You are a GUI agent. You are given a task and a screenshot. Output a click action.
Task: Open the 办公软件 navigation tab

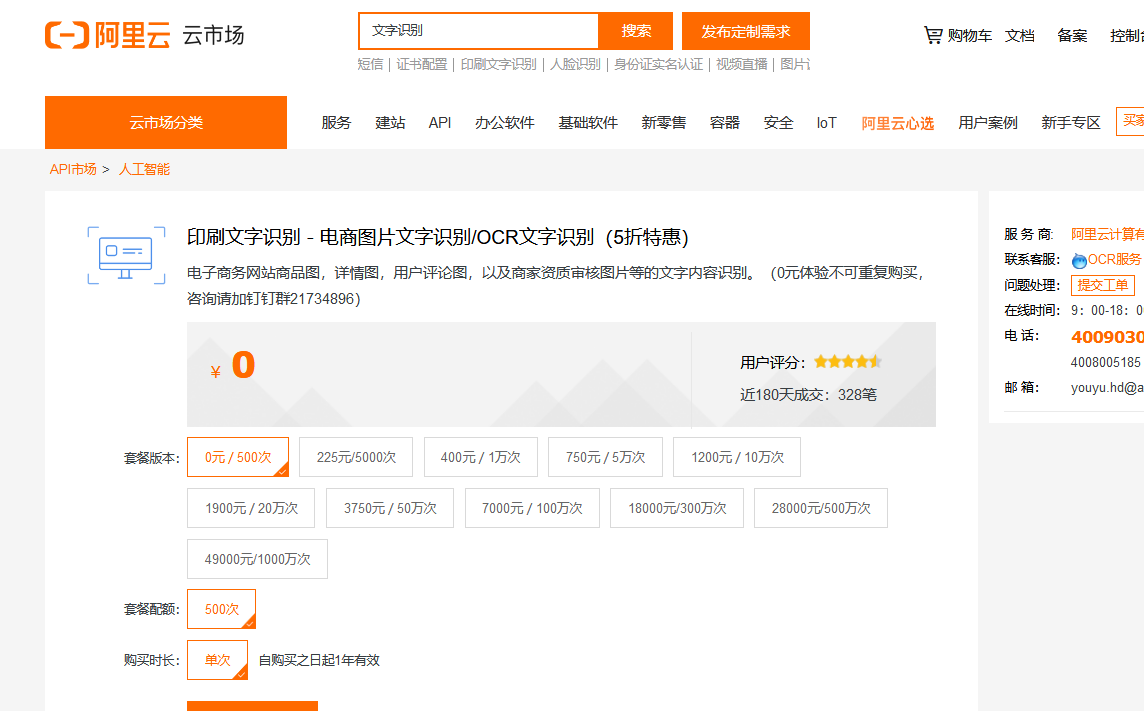505,123
